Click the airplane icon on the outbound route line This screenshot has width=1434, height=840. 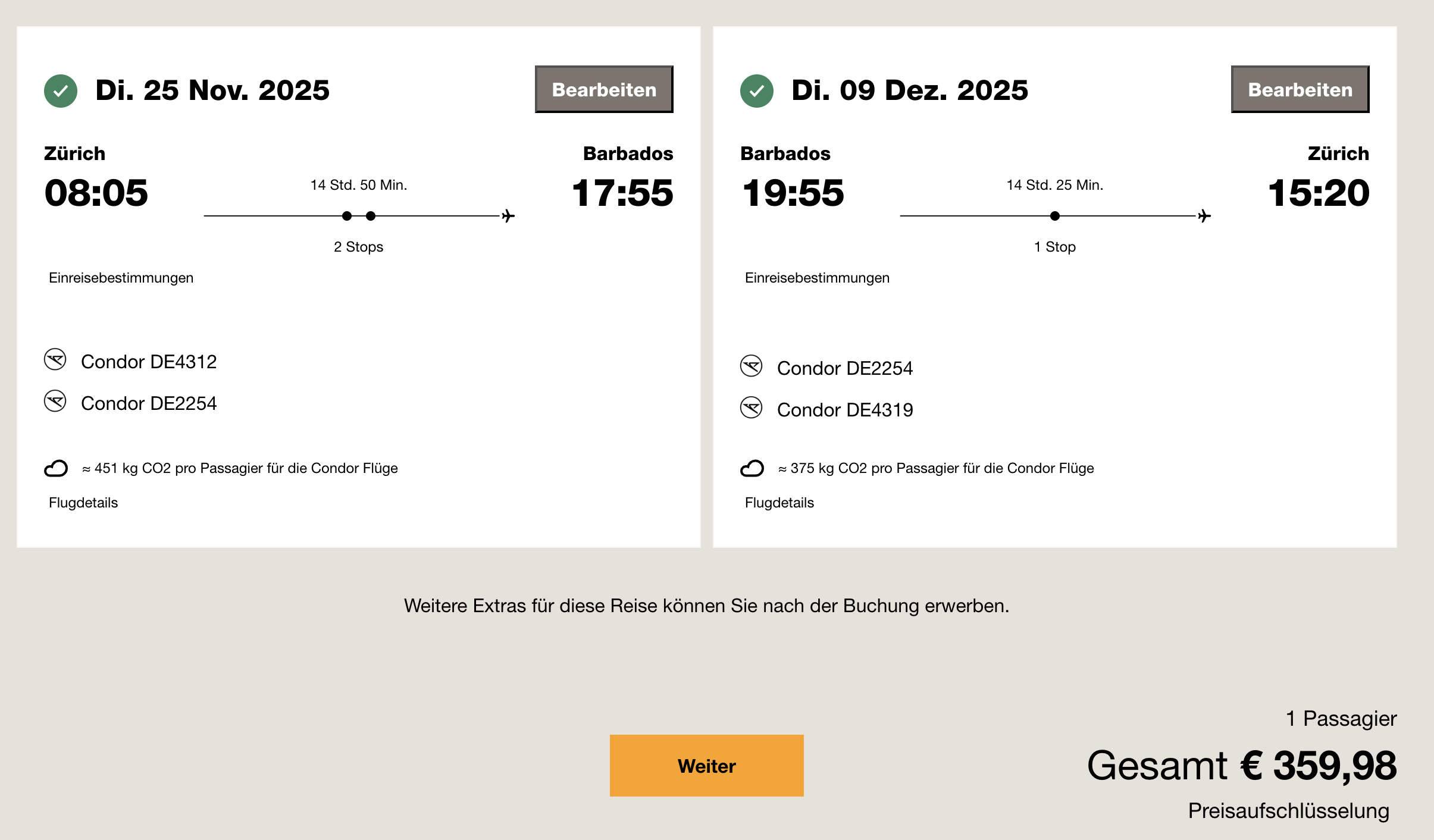tap(508, 215)
